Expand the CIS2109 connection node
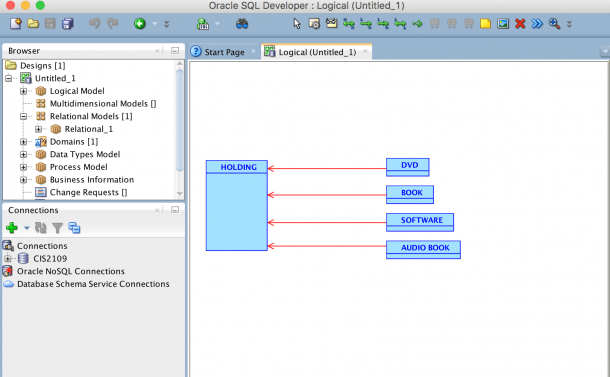 [x=7, y=258]
